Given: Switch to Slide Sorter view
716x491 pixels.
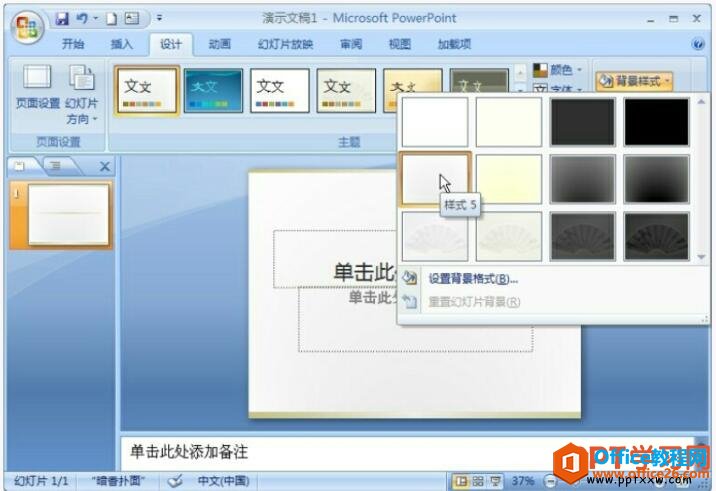Looking at the screenshot, I should click(x=478, y=481).
